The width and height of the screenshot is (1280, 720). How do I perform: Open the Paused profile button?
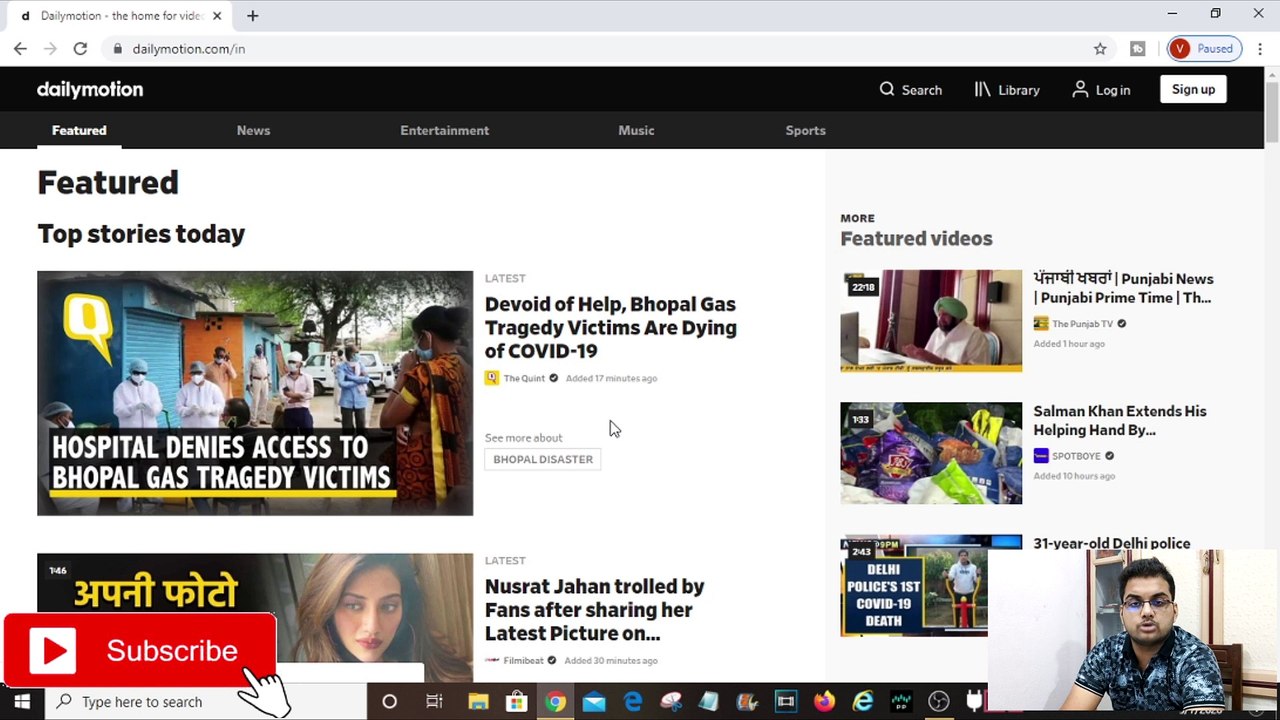[x=1204, y=48]
